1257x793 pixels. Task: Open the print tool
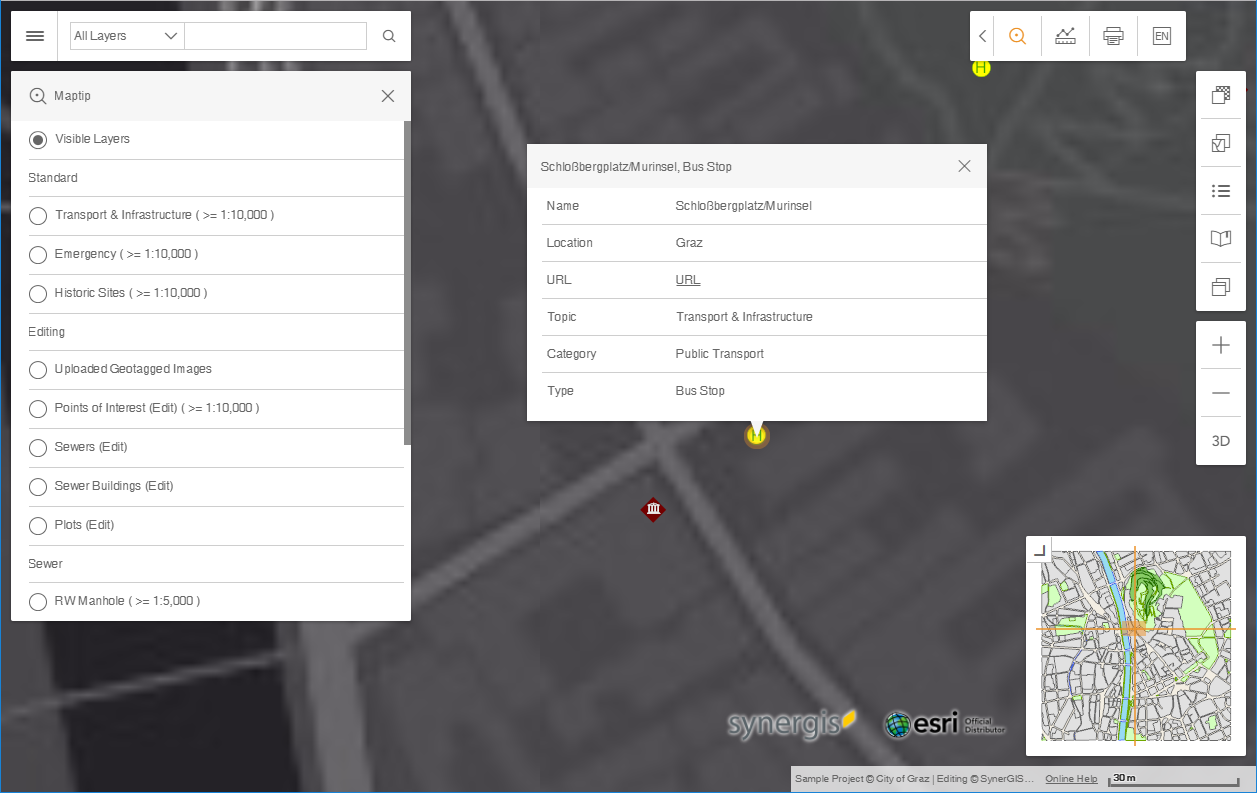pos(1113,35)
